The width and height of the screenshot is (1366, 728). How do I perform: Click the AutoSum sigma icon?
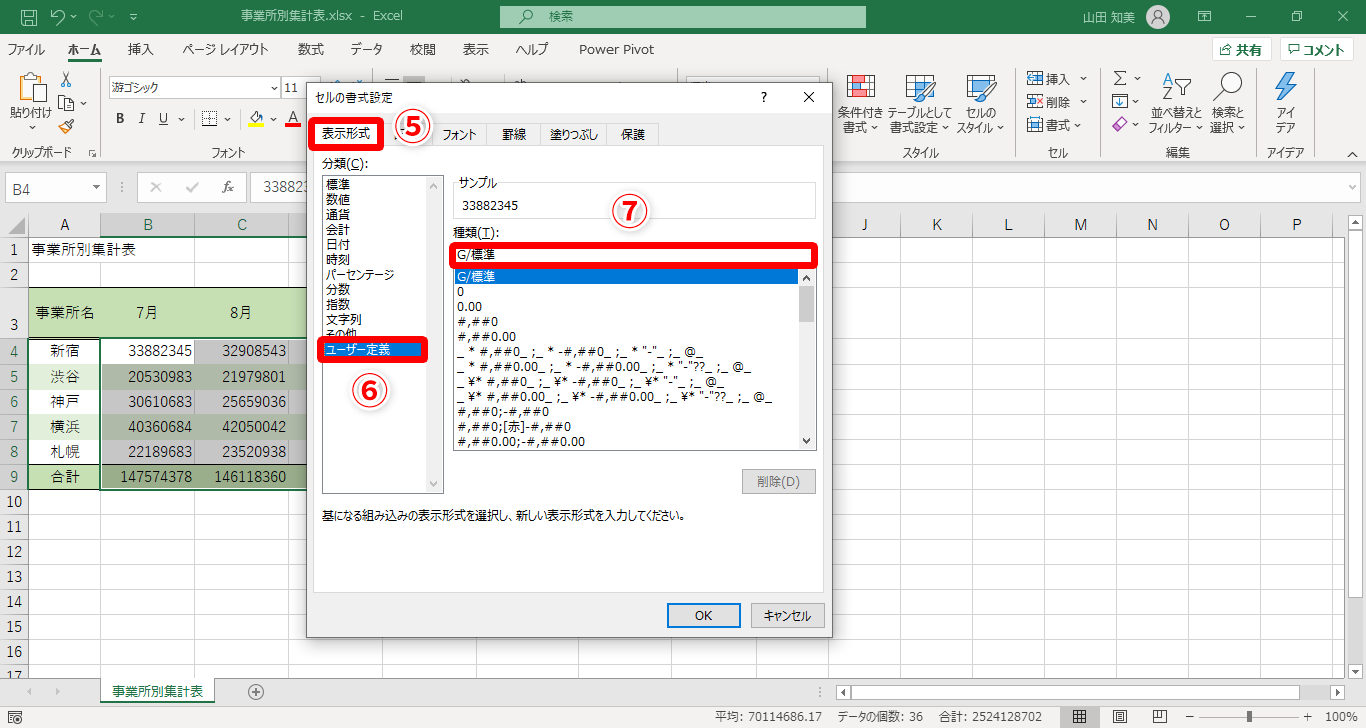tap(1120, 78)
